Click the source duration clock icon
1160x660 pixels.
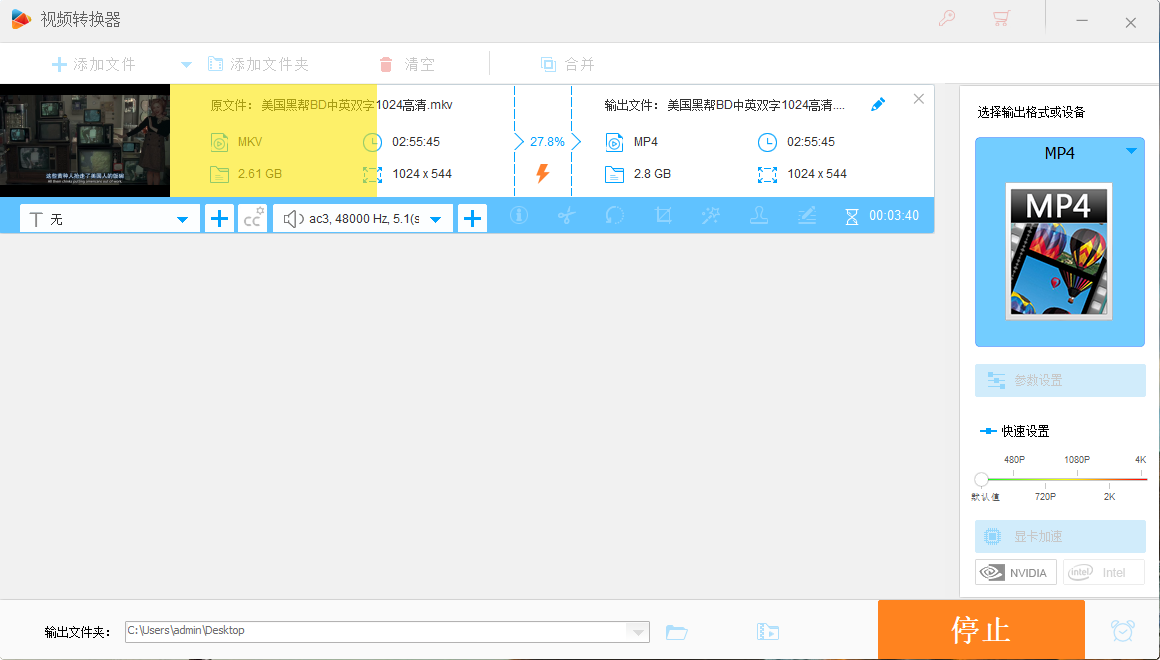[x=372, y=141]
